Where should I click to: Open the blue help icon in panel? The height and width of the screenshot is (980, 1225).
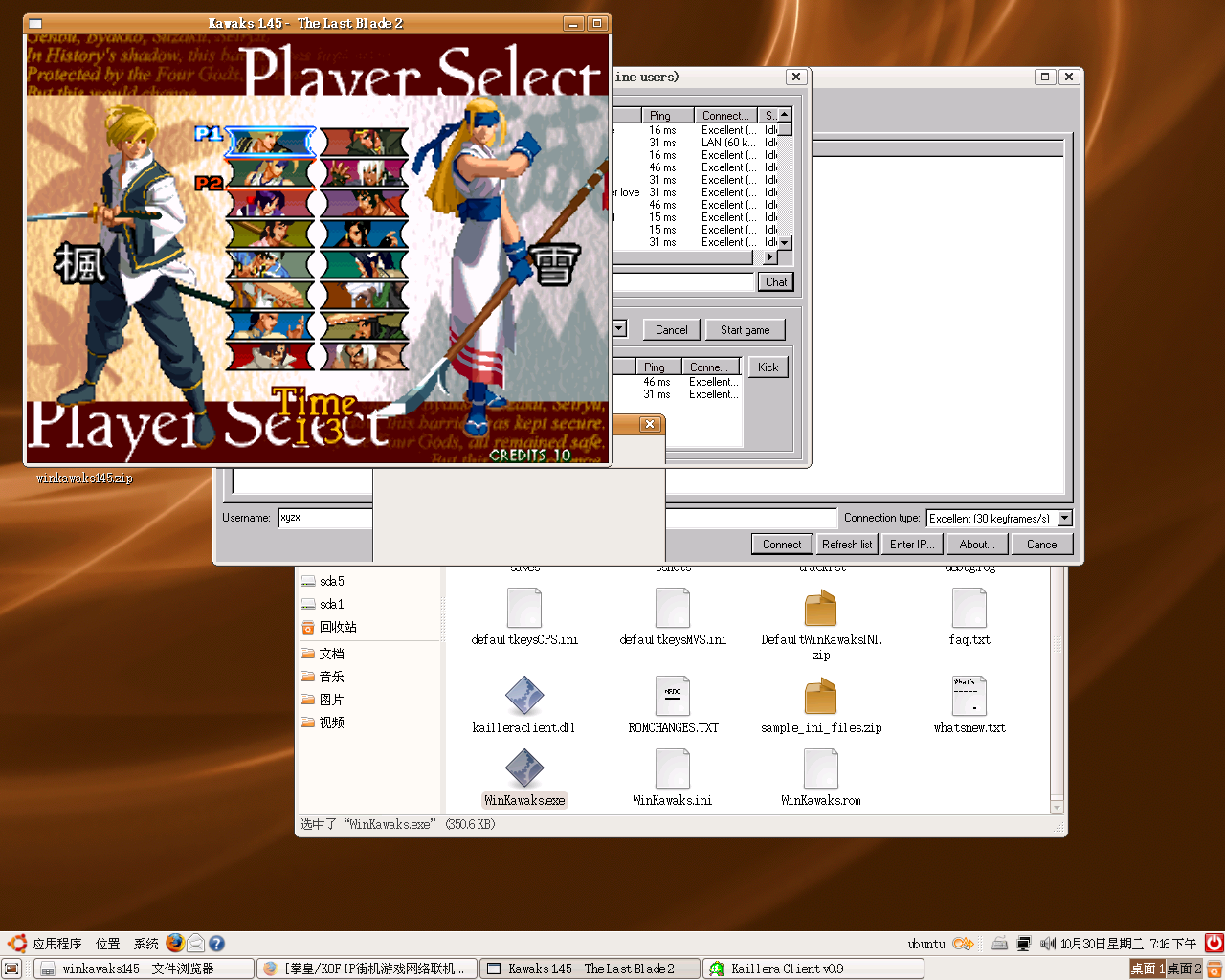tap(217, 944)
